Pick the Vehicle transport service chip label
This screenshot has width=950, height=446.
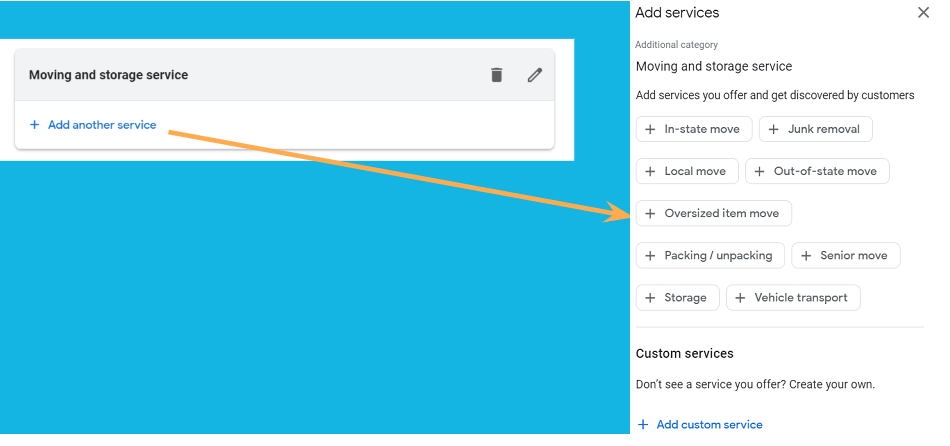click(x=801, y=297)
